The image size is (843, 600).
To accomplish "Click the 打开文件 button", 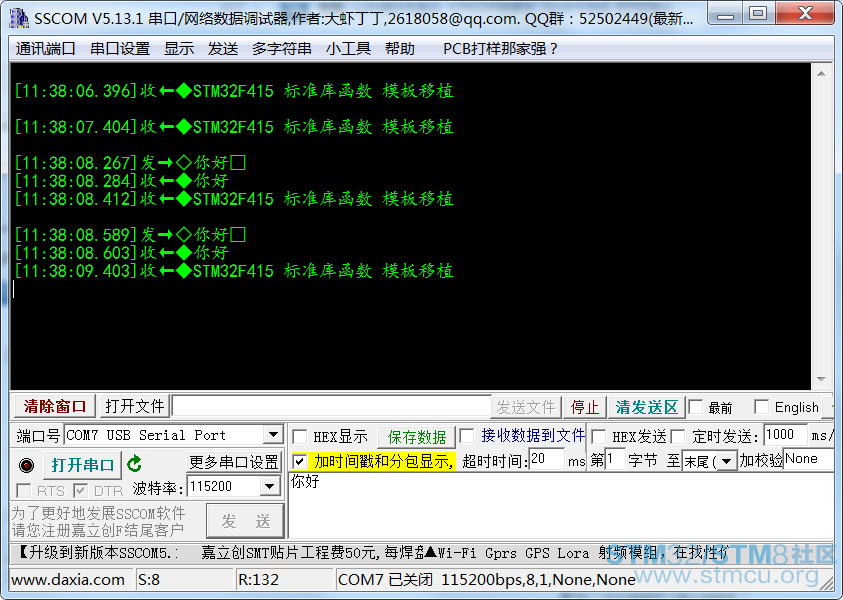I will point(134,406).
